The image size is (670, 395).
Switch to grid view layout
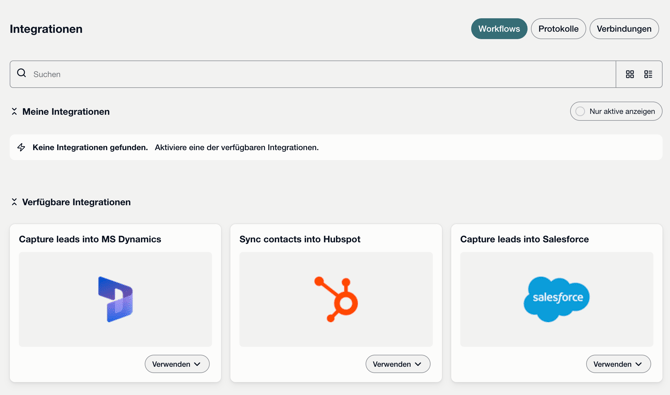coord(630,74)
